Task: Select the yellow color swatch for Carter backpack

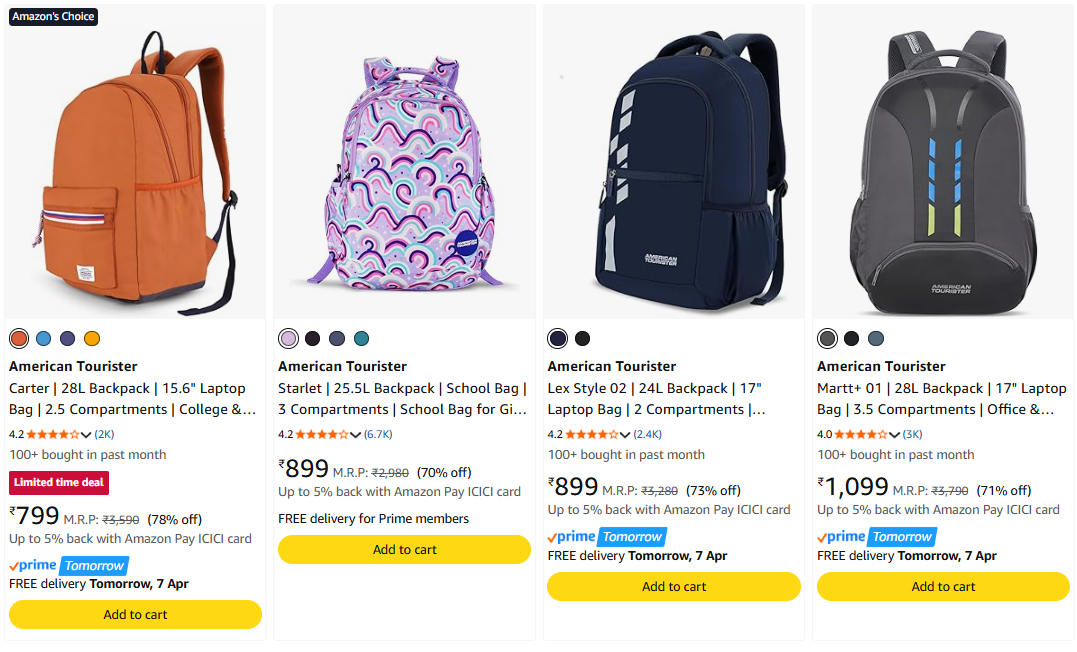Action: click(x=92, y=338)
